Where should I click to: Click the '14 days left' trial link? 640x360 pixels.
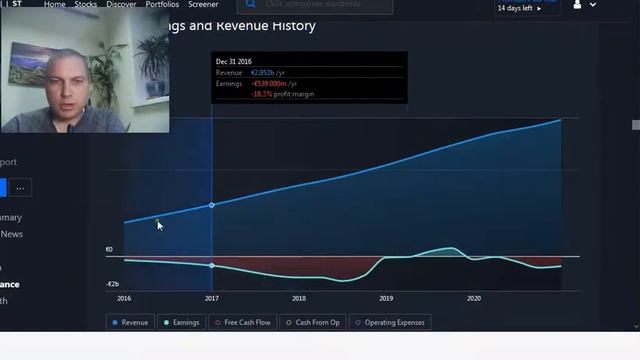coord(519,8)
